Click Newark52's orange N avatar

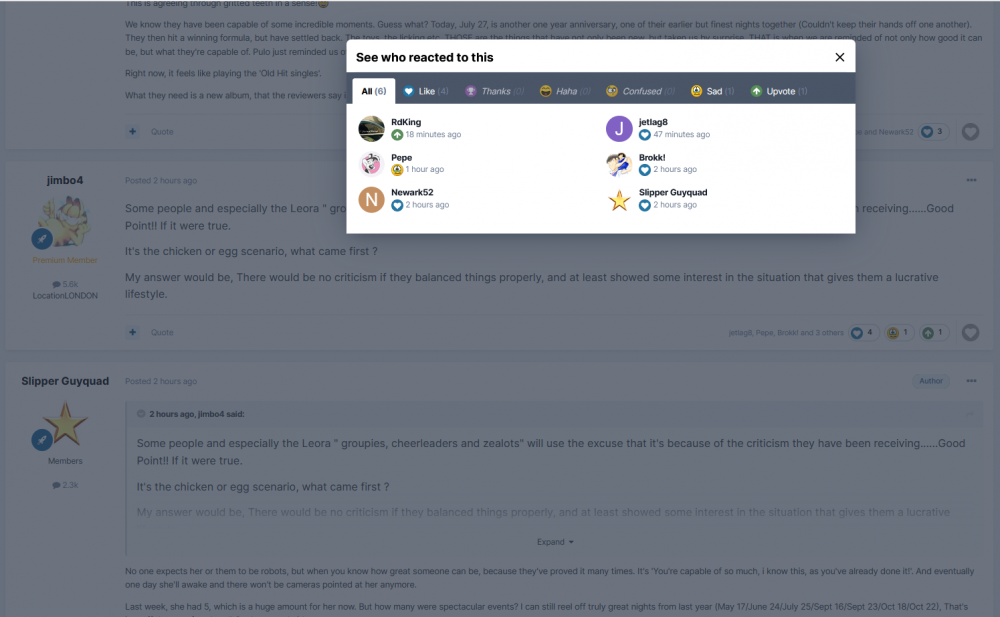(x=371, y=199)
